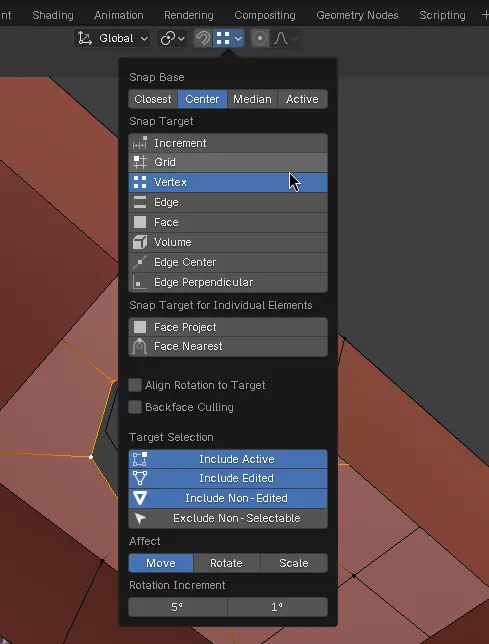Image resolution: width=489 pixels, height=644 pixels.
Task: Switch to the Scripting workspace tab
Action: (442, 15)
